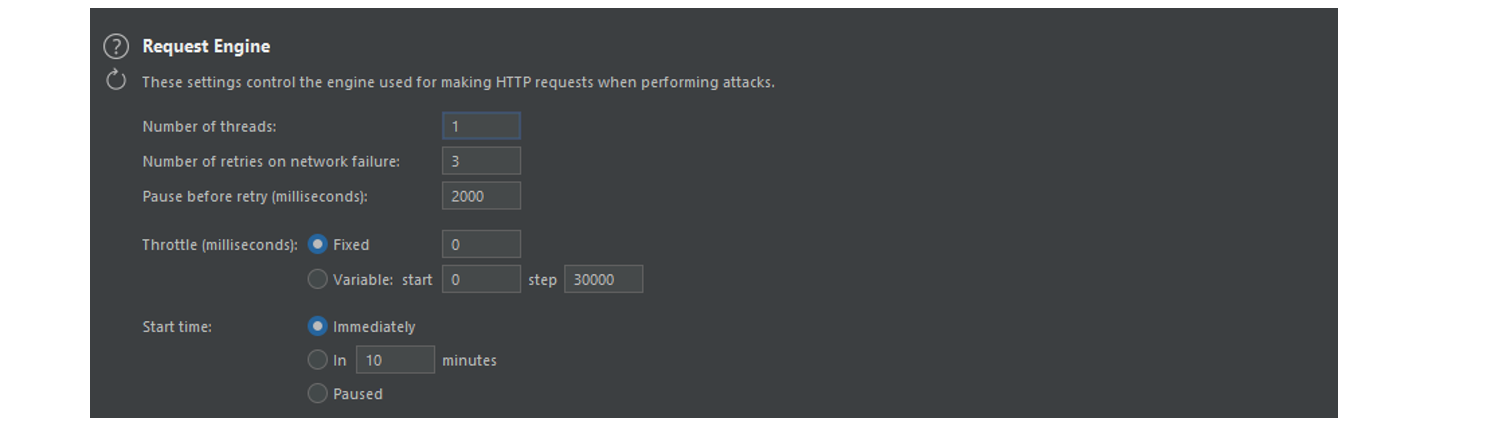
Task: Click the 'Number of threads:' label
Action: click(x=209, y=127)
